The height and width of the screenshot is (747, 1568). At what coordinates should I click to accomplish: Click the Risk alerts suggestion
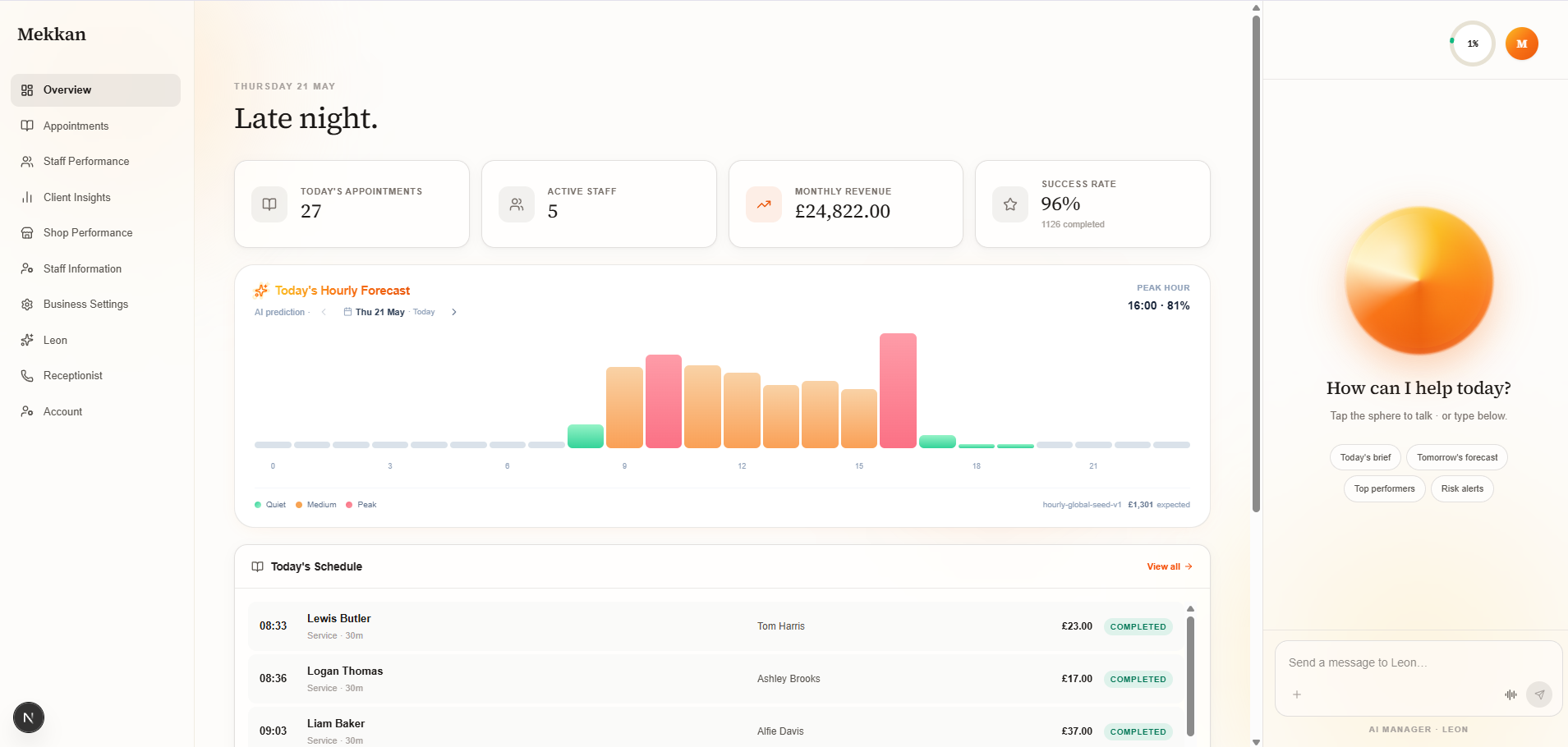pyautogui.click(x=1462, y=488)
